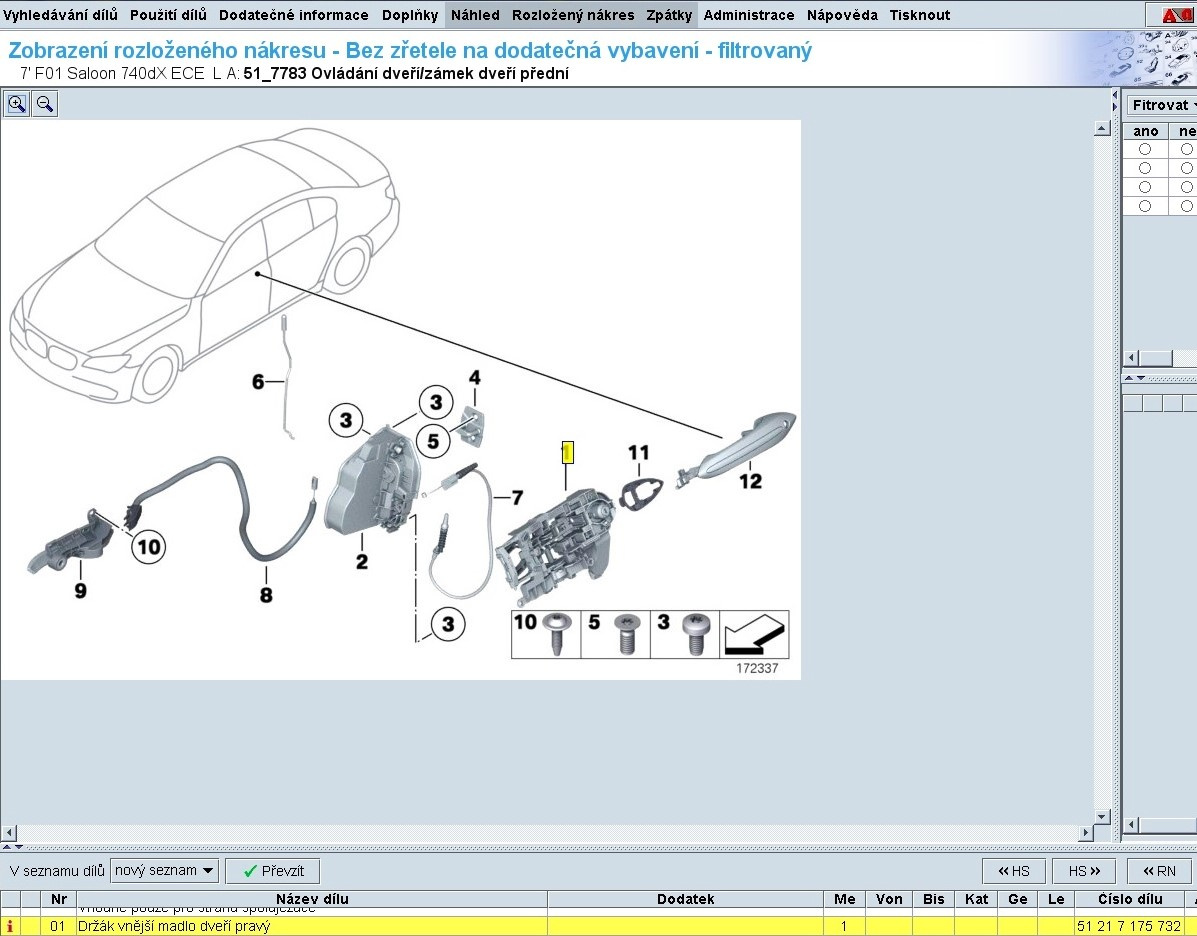The width and height of the screenshot is (1197, 936).
Task: Select the first 'ne' radio button
Action: point(1186,149)
